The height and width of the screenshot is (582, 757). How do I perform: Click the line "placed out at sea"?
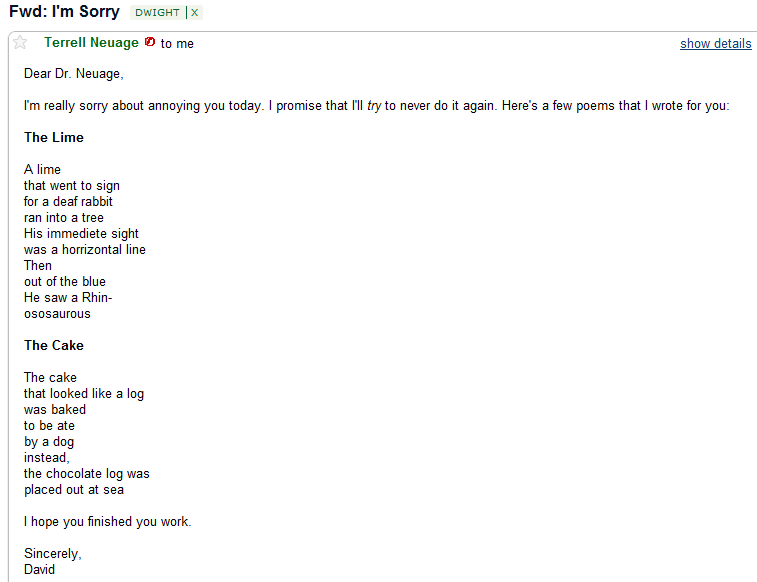[74, 489]
